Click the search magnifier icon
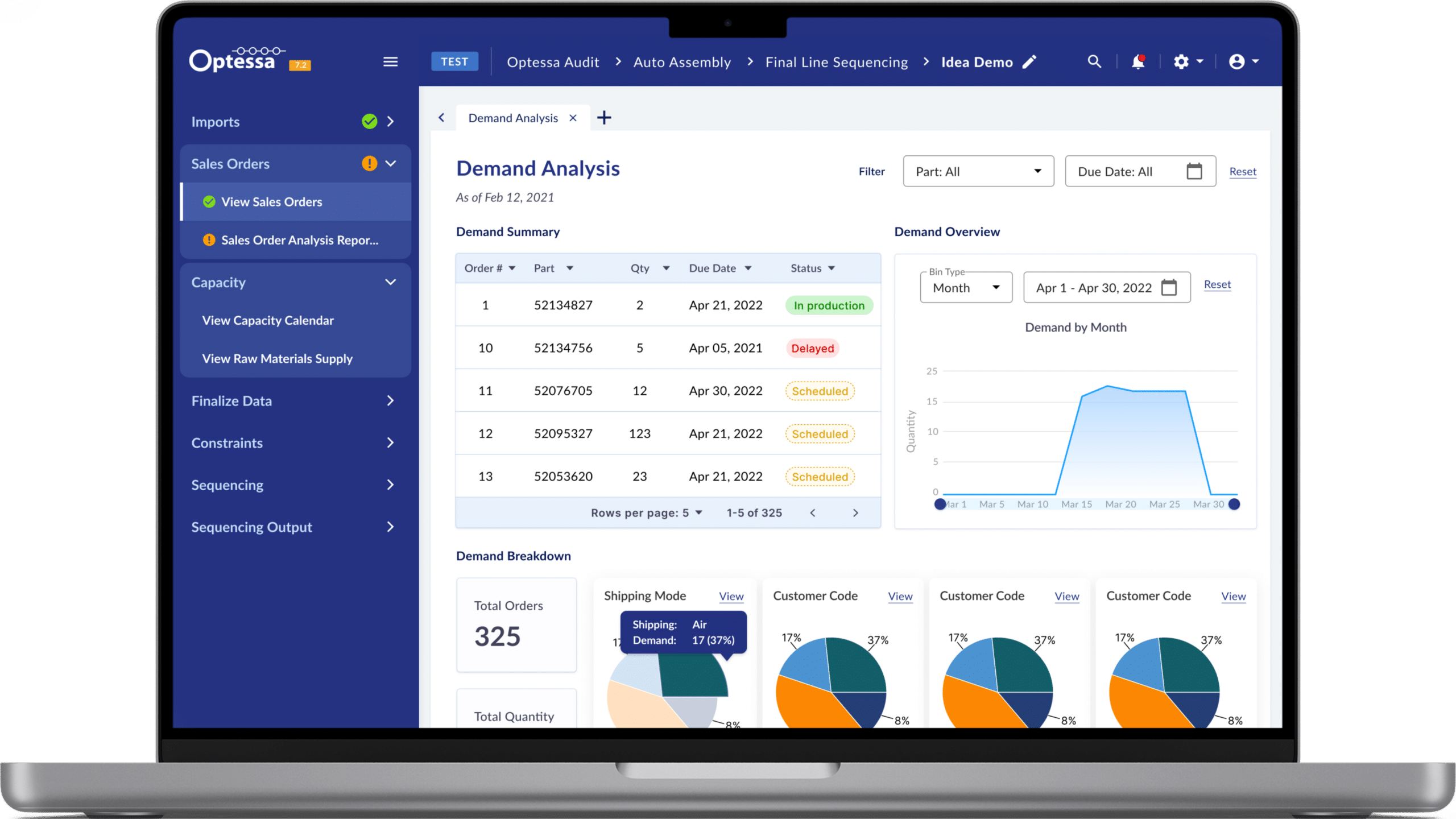The image size is (1456, 819). point(1094,61)
